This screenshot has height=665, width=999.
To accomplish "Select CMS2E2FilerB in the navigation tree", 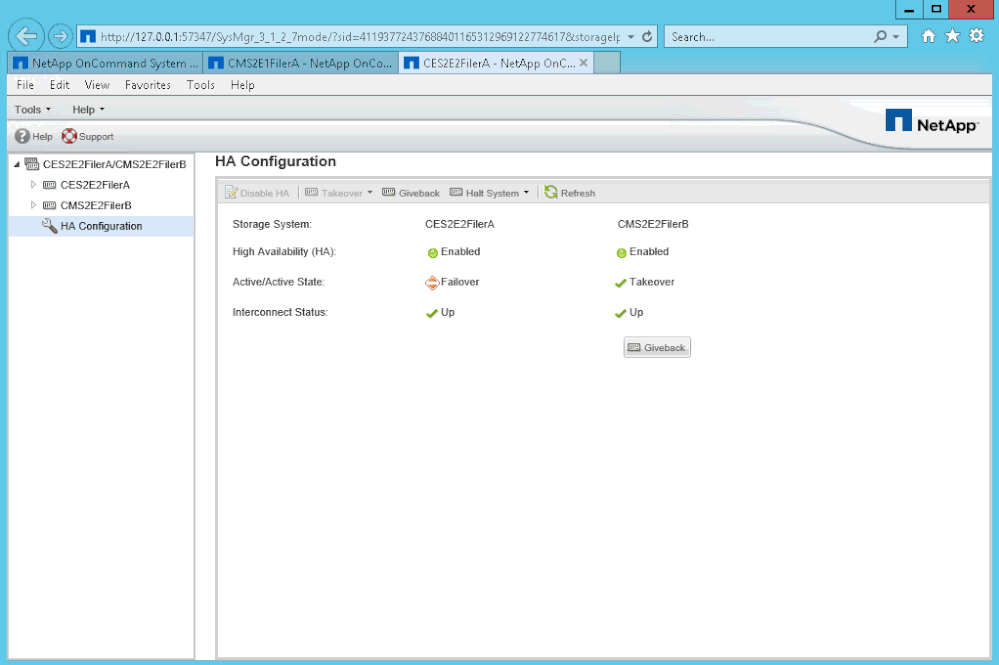I will tap(96, 205).
